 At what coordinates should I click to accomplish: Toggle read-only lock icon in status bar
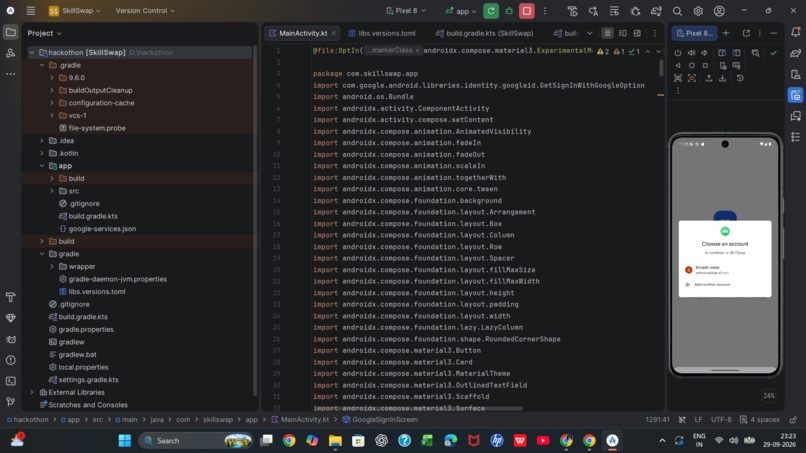tap(793, 420)
